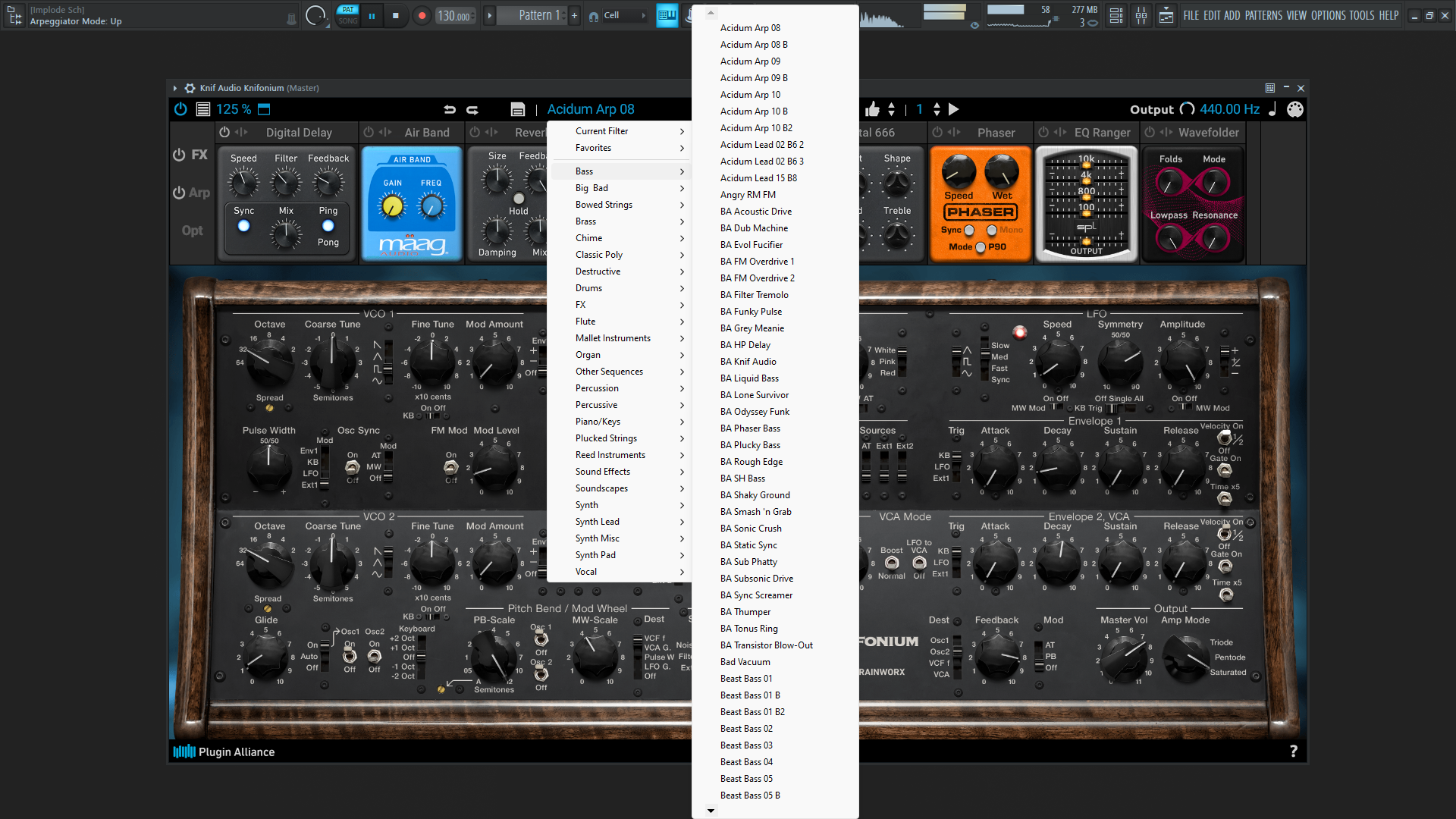Expand the Knifonium window title arrow
Screen dimensions: 1456x819
pyautogui.click(x=175, y=88)
